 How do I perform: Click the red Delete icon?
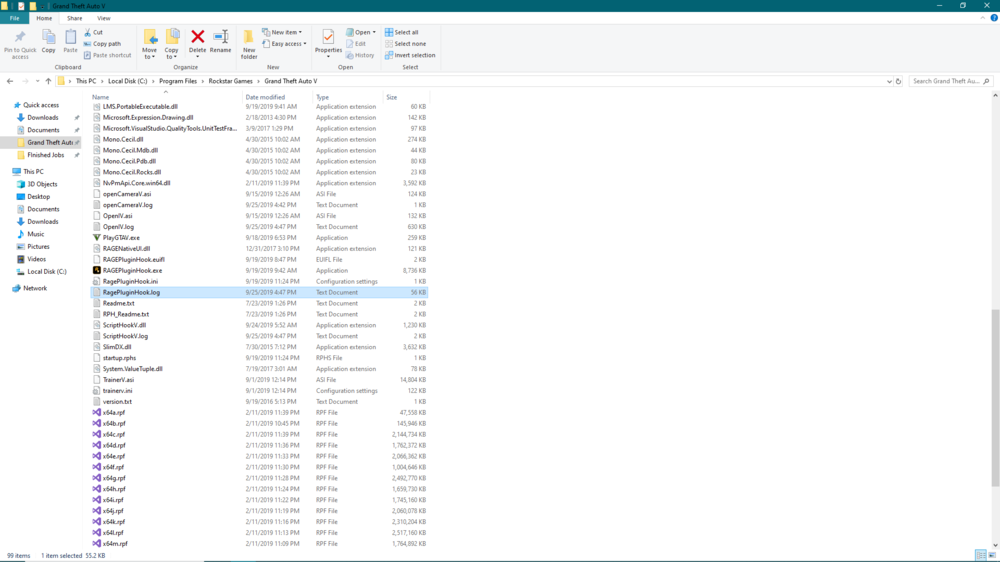[198, 37]
